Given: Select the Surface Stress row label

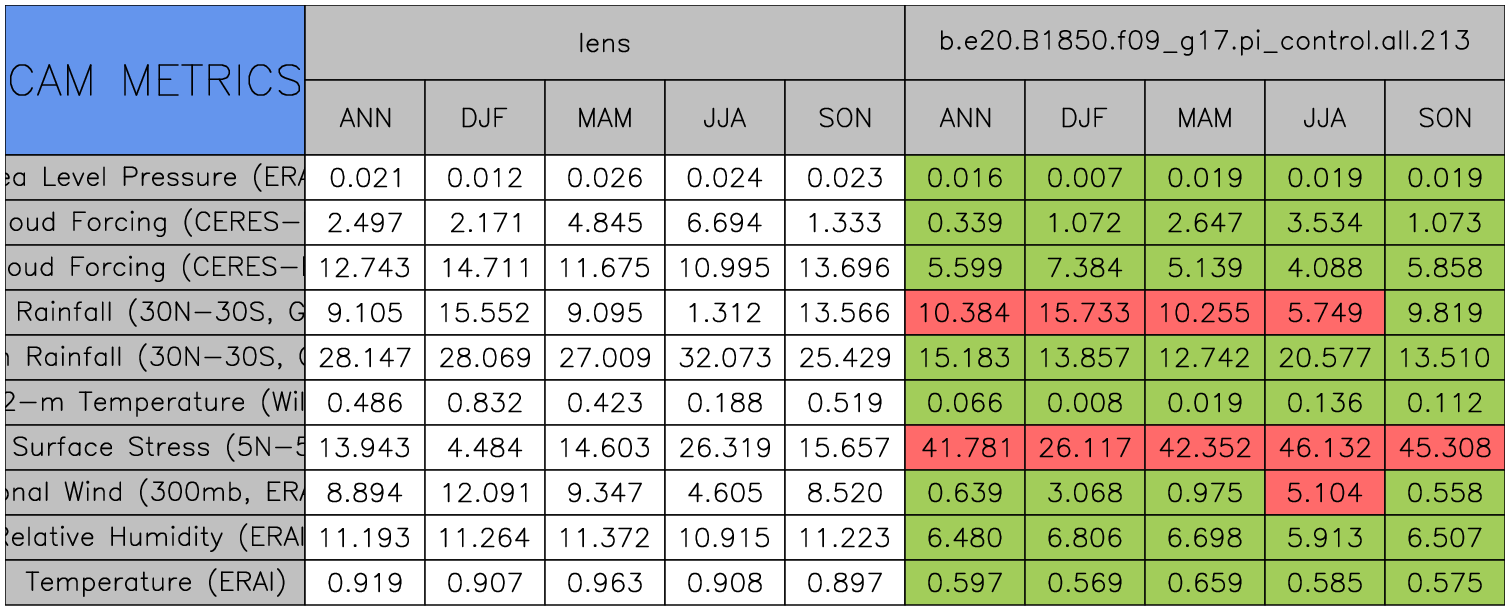Looking at the screenshot, I should (155, 448).
